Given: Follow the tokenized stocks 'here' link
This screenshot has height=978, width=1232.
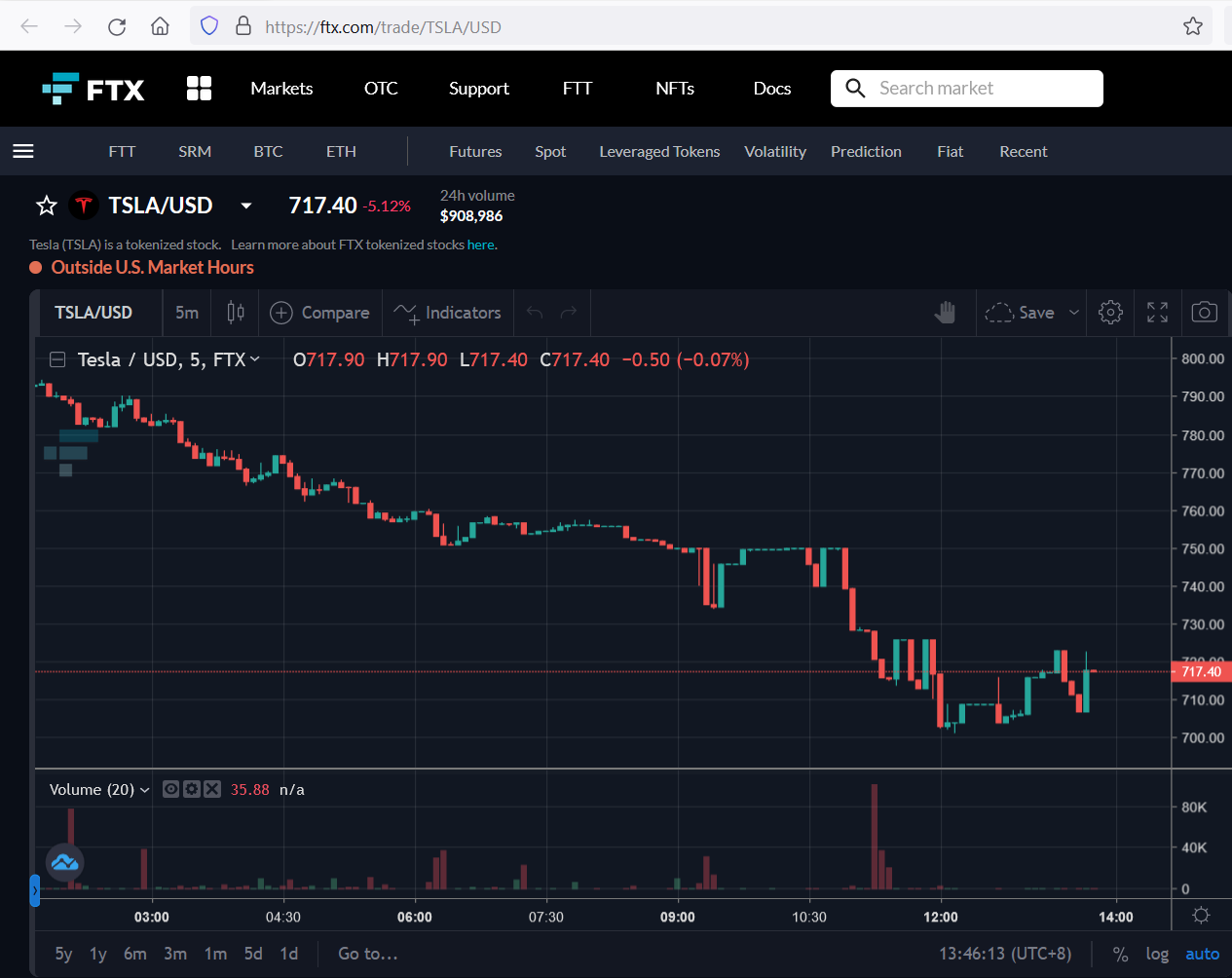Looking at the screenshot, I should coord(480,244).
